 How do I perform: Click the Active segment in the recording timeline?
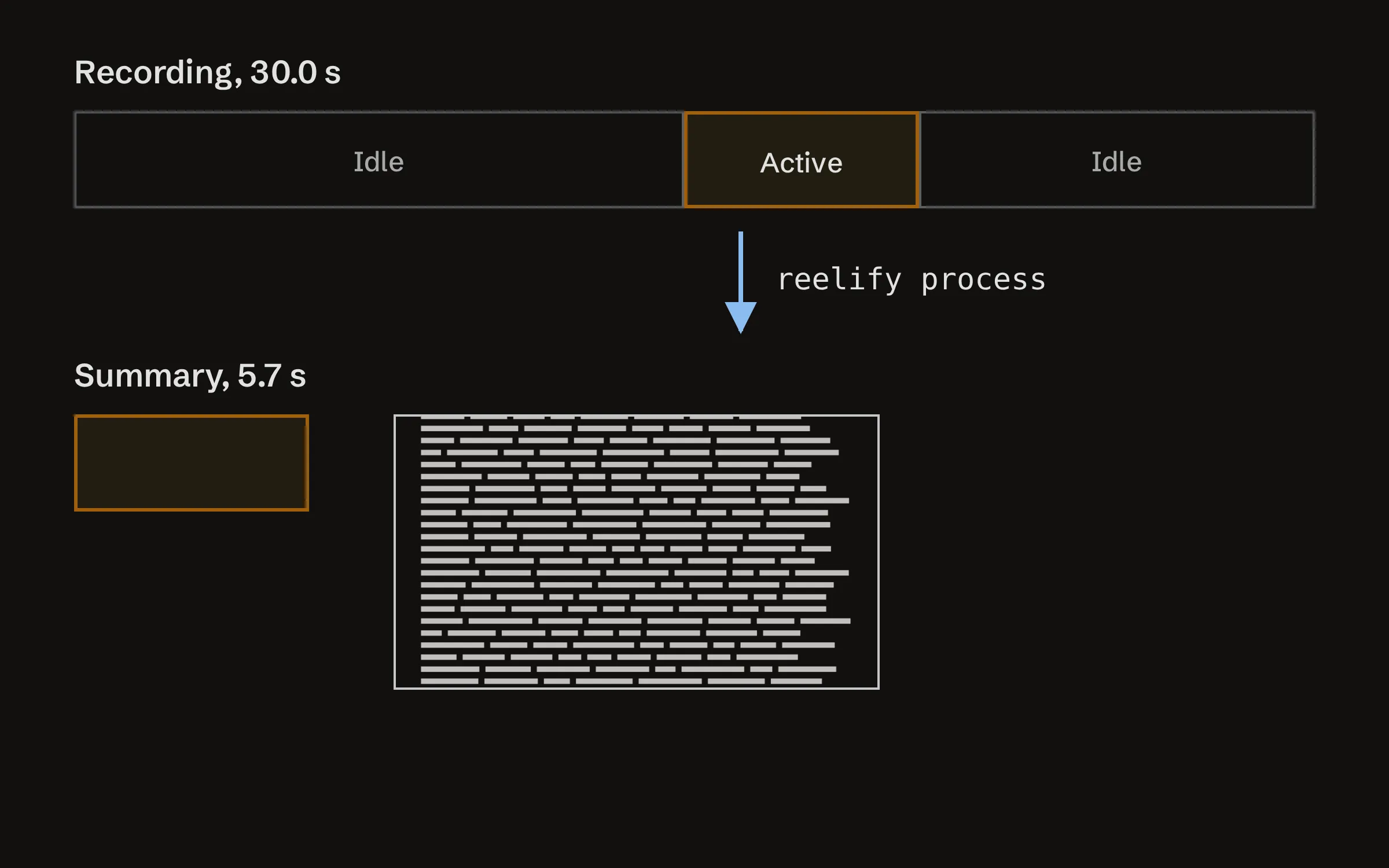pyautogui.click(x=802, y=160)
